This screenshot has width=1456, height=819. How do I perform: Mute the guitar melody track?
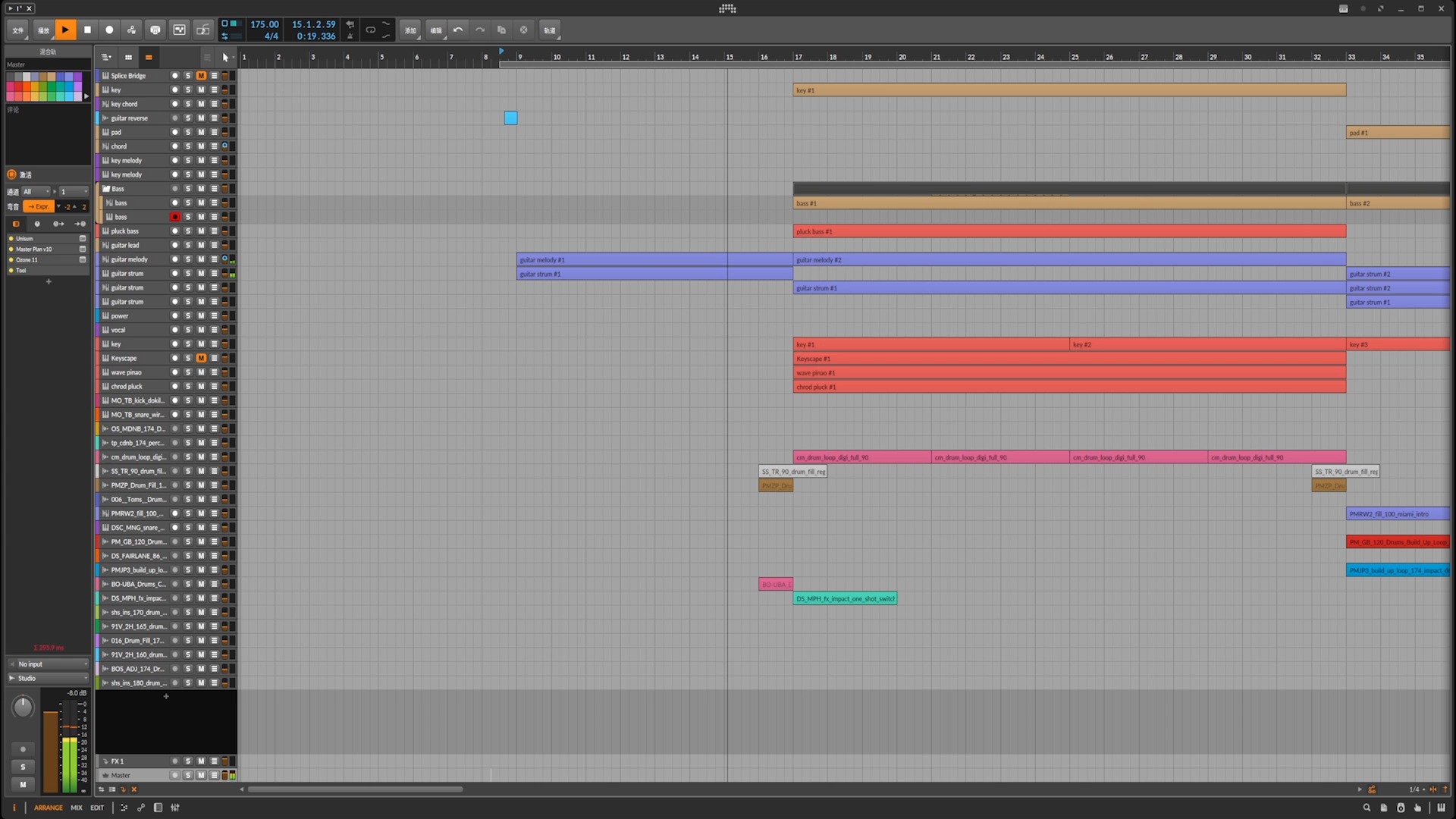201,259
